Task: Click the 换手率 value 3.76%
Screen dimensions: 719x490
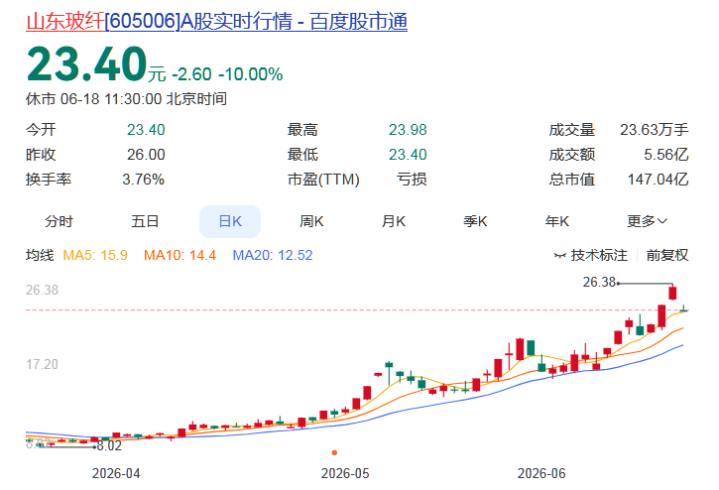Action: point(143,179)
